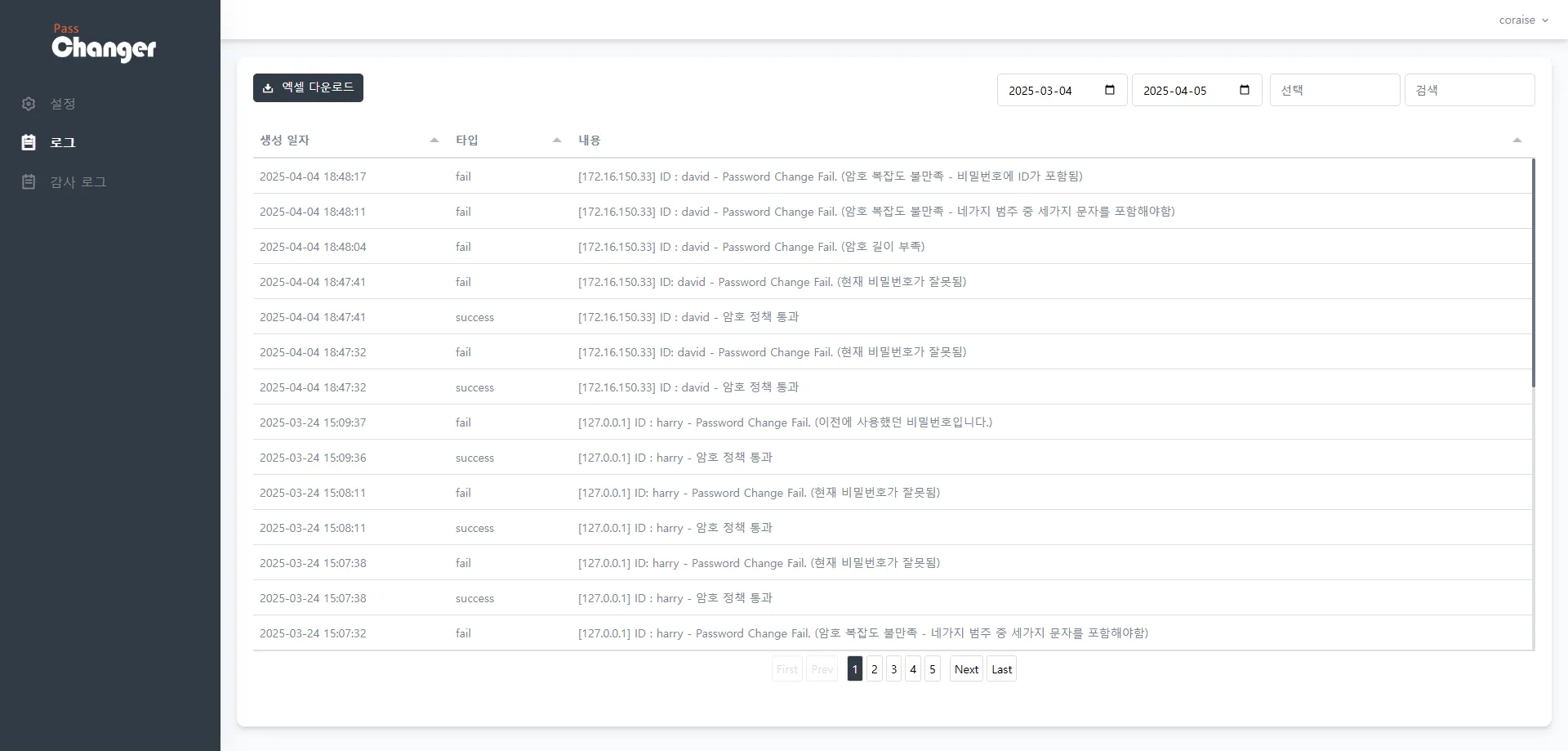Jump to the Last page

[1001, 669]
